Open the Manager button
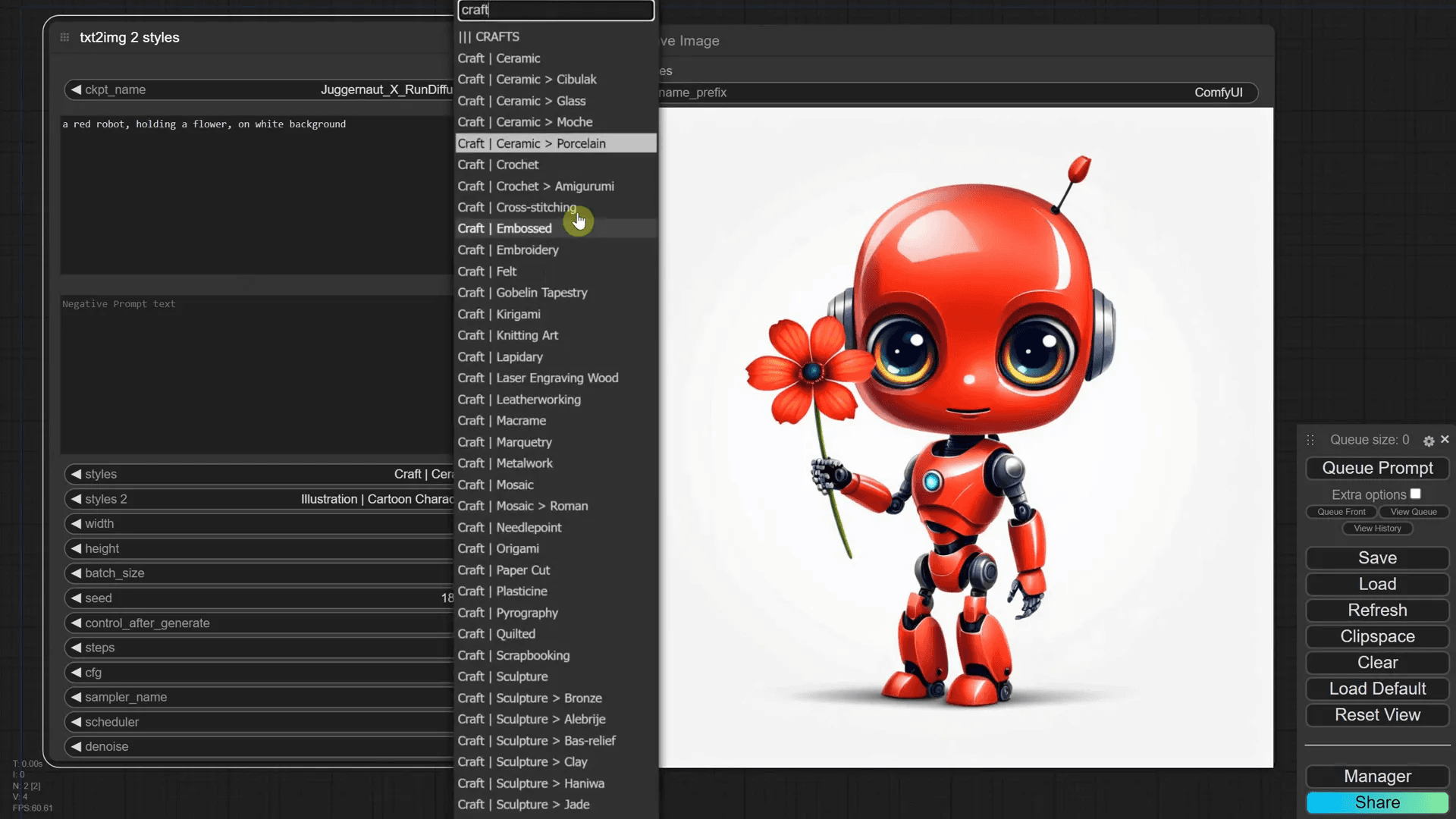The width and height of the screenshot is (1456, 819). pyautogui.click(x=1377, y=776)
